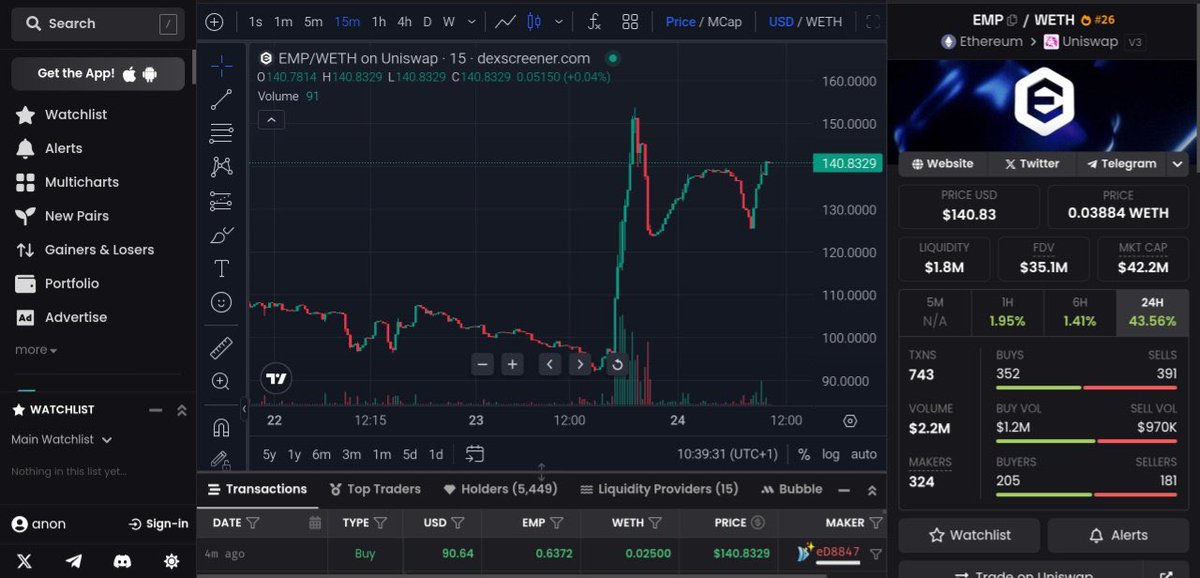Open the Fibonacci retracement tool
Viewport: 1200px width, 578px height.
pyautogui.click(x=221, y=133)
